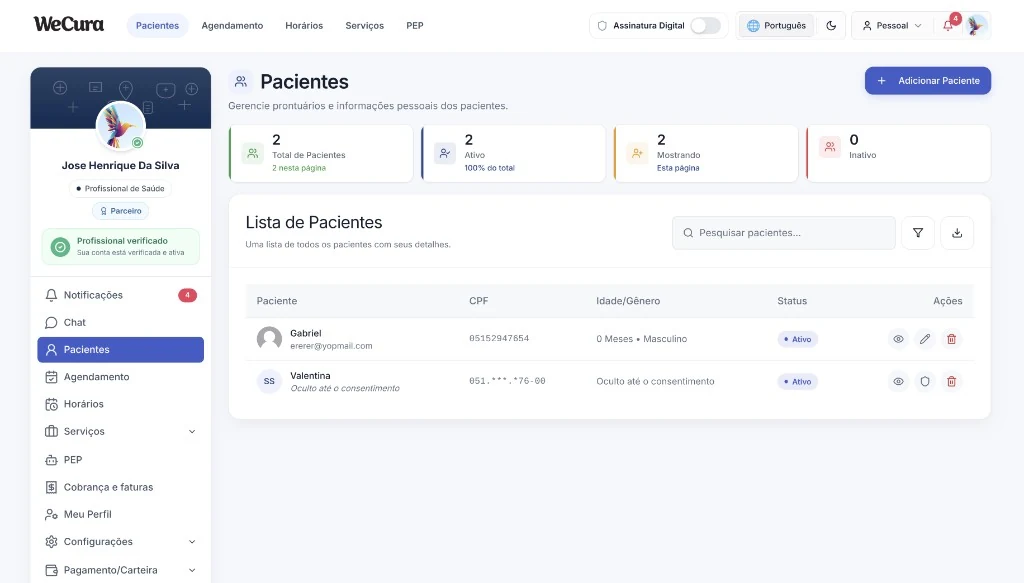Click '0 Meses • Masculino' cell
Screen dimensions: 1024x583
click(x=641, y=339)
